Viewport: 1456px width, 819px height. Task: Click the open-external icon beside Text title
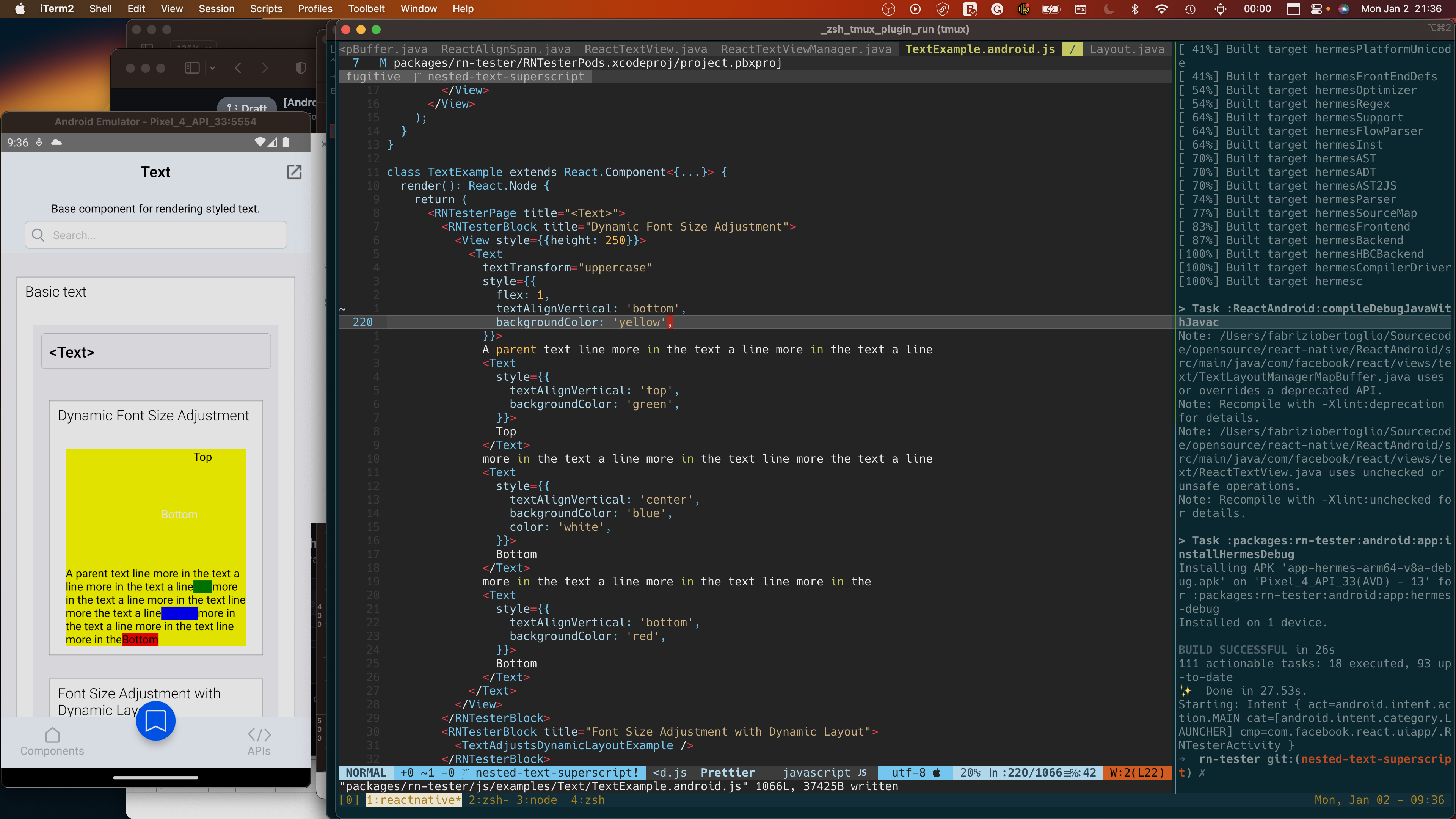tap(294, 172)
